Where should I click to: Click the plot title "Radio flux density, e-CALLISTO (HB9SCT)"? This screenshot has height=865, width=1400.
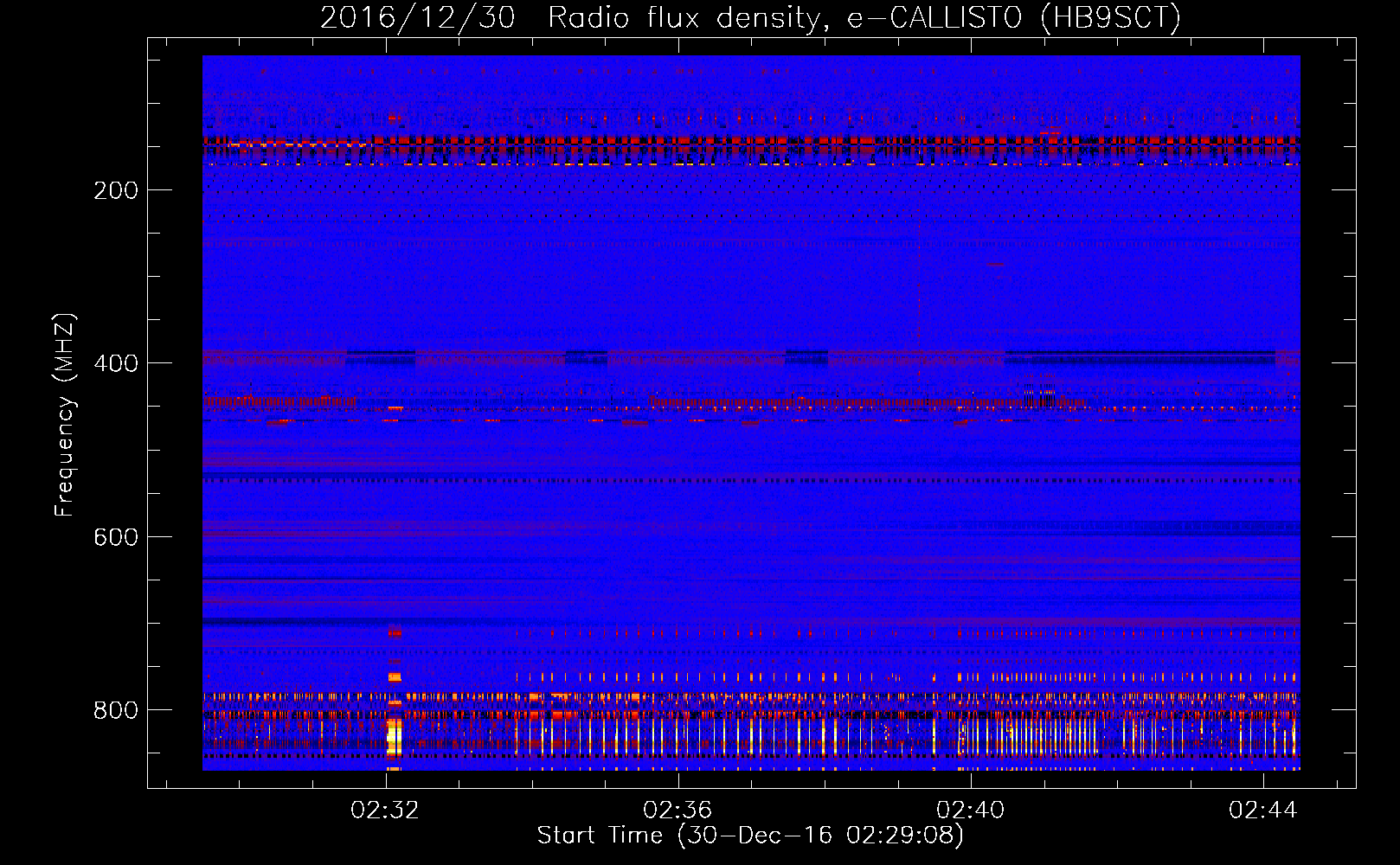[x=864, y=18]
